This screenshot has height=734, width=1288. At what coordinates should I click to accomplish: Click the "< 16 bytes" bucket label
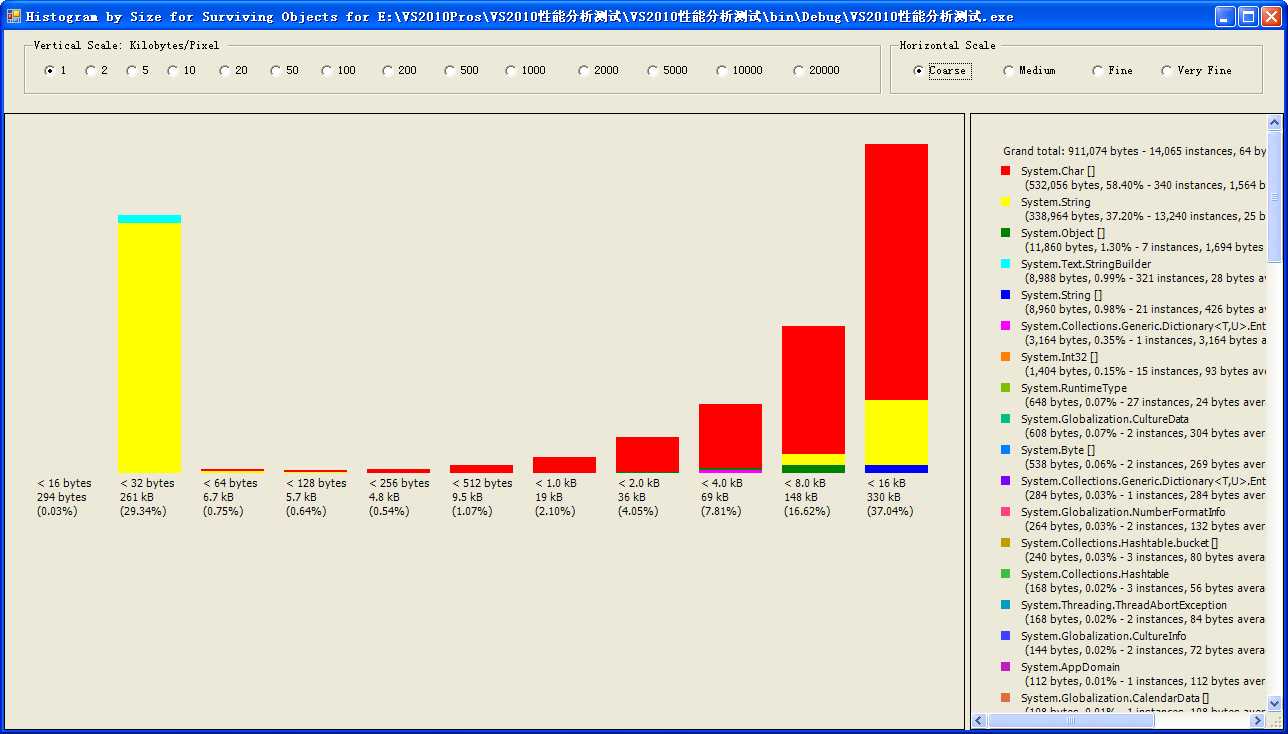tap(64, 483)
